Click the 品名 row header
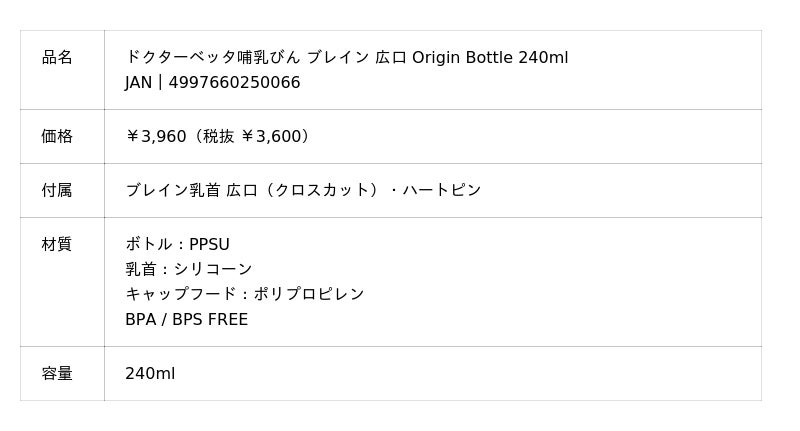This screenshot has width=800, height=431. 57,57
